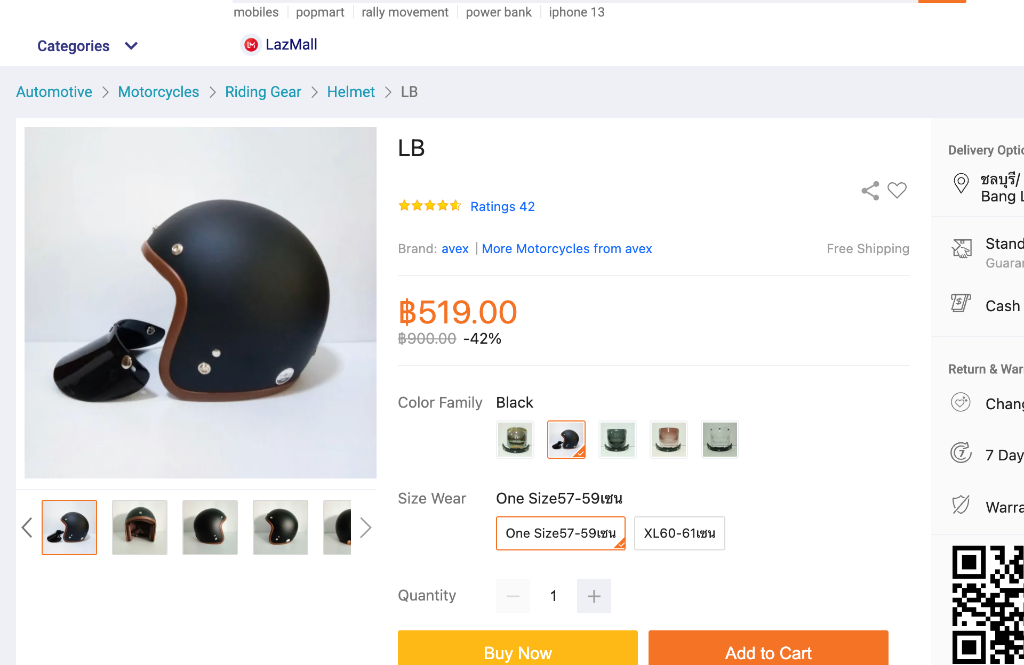The height and width of the screenshot is (665, 1024).
Task: Select XL60-61 size option
Action: tap(679, 533)
